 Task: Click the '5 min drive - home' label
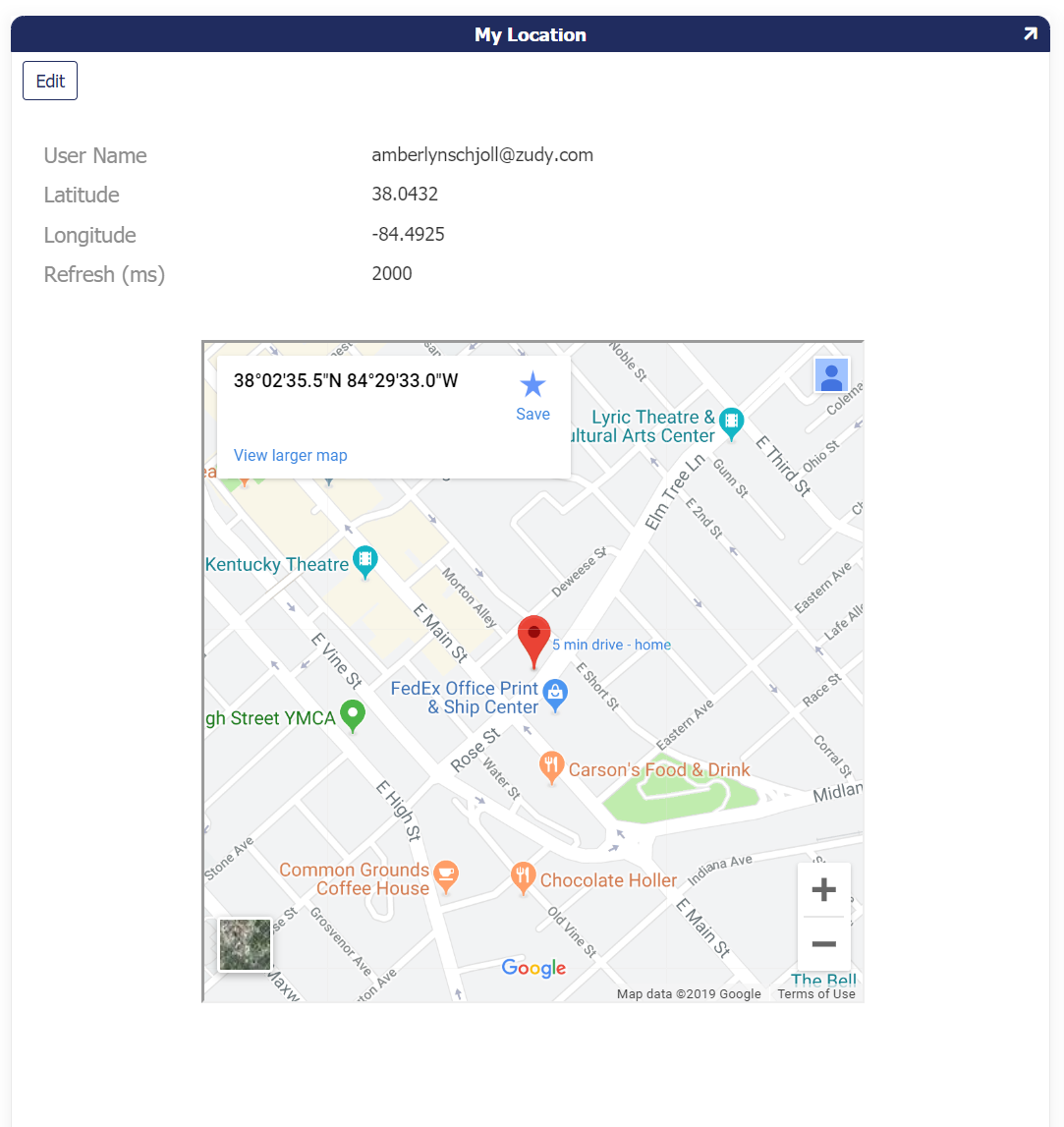611,645
